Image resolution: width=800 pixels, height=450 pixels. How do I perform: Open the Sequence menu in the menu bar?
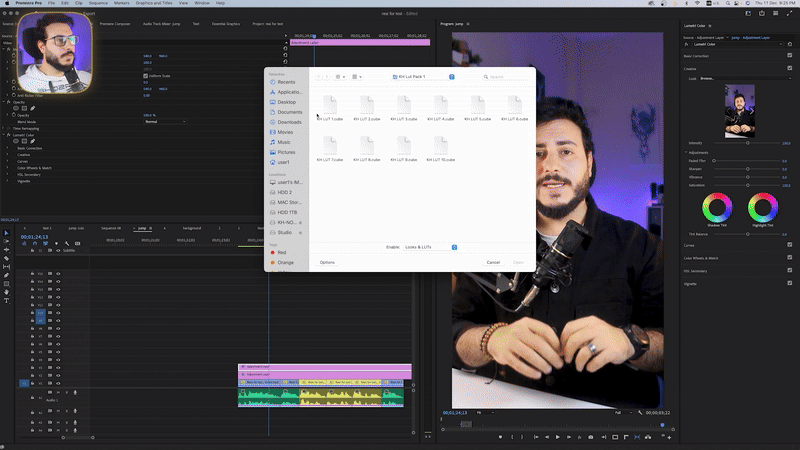pyautogui.click(x=98, y=3)
